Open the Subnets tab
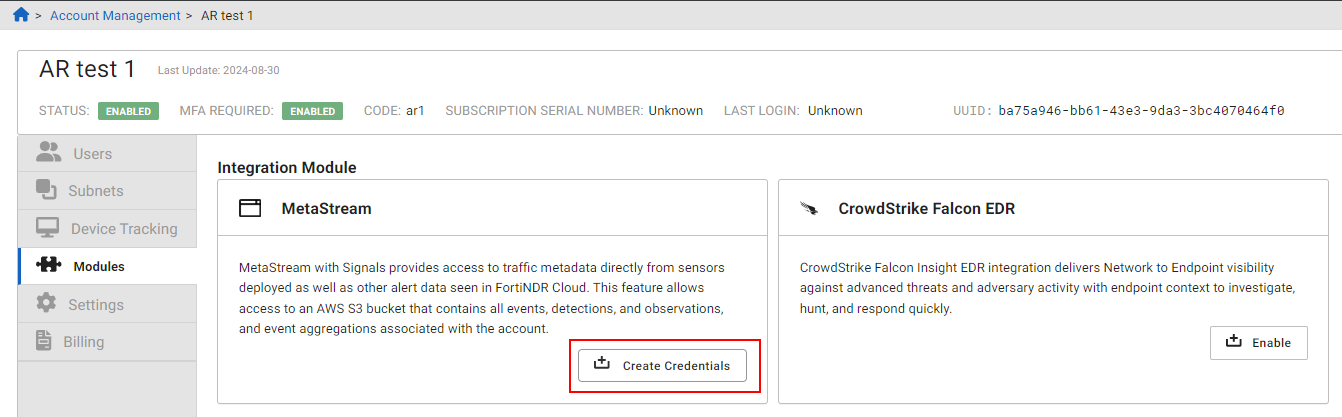Viewport: 1342px width, 417px height. point(96,191)
